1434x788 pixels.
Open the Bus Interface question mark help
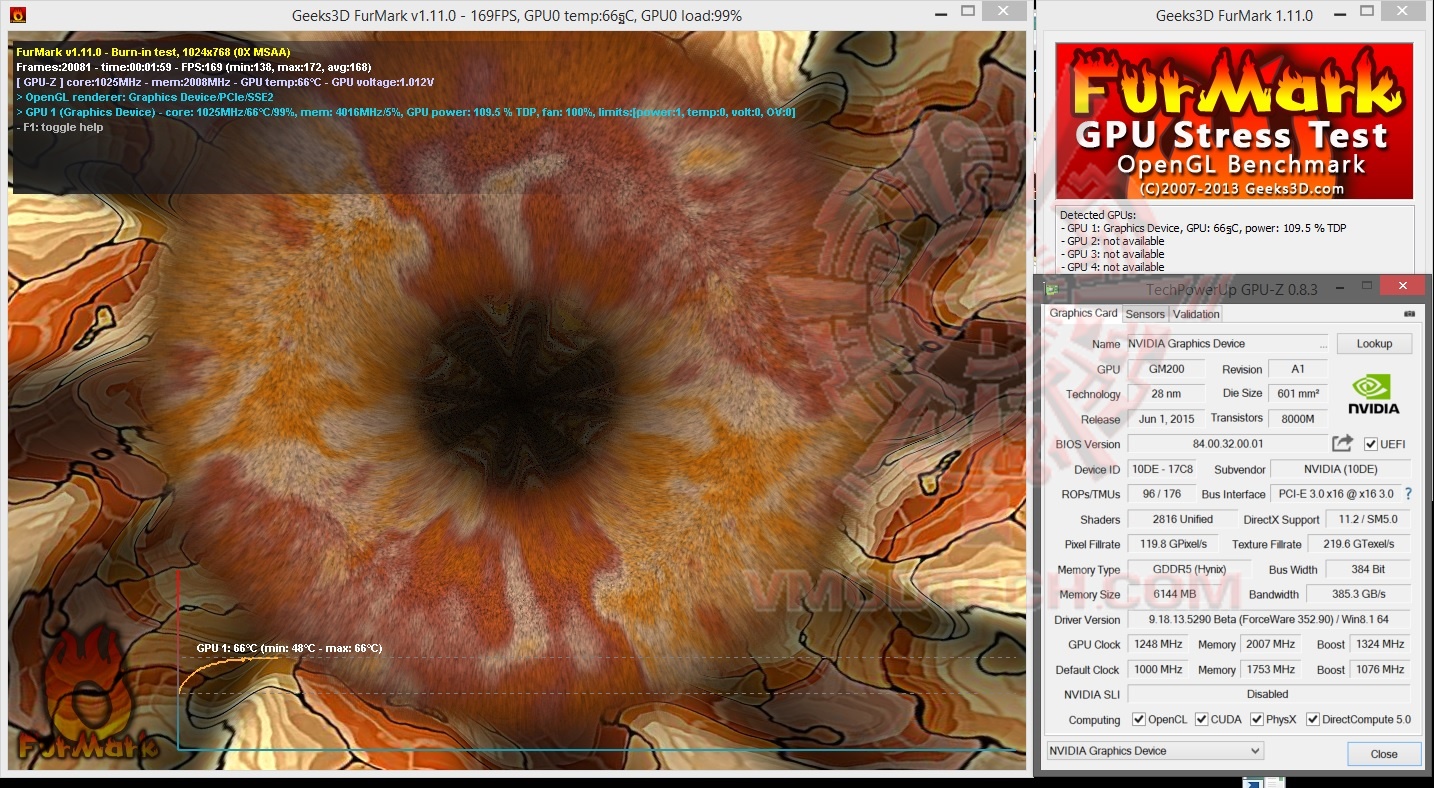coord(1408,494)
